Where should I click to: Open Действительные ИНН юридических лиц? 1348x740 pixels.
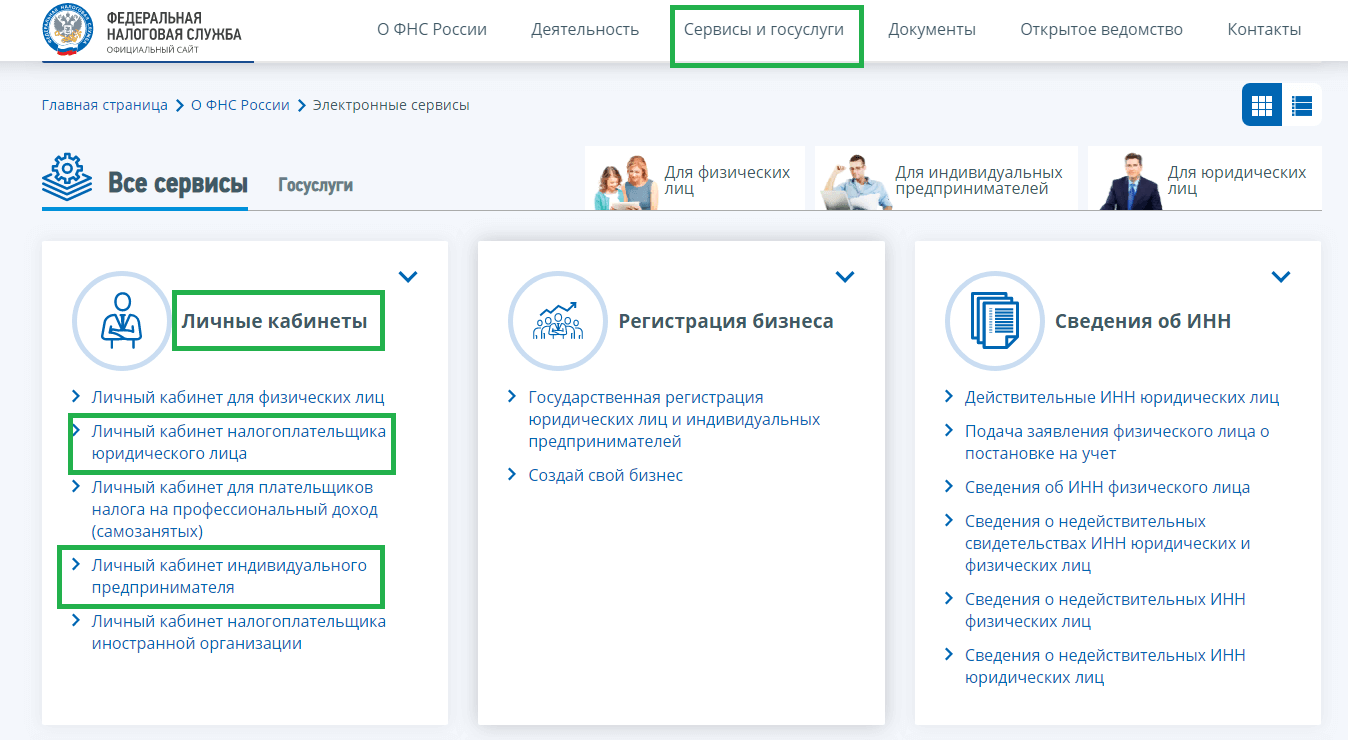pos(1121,397)
